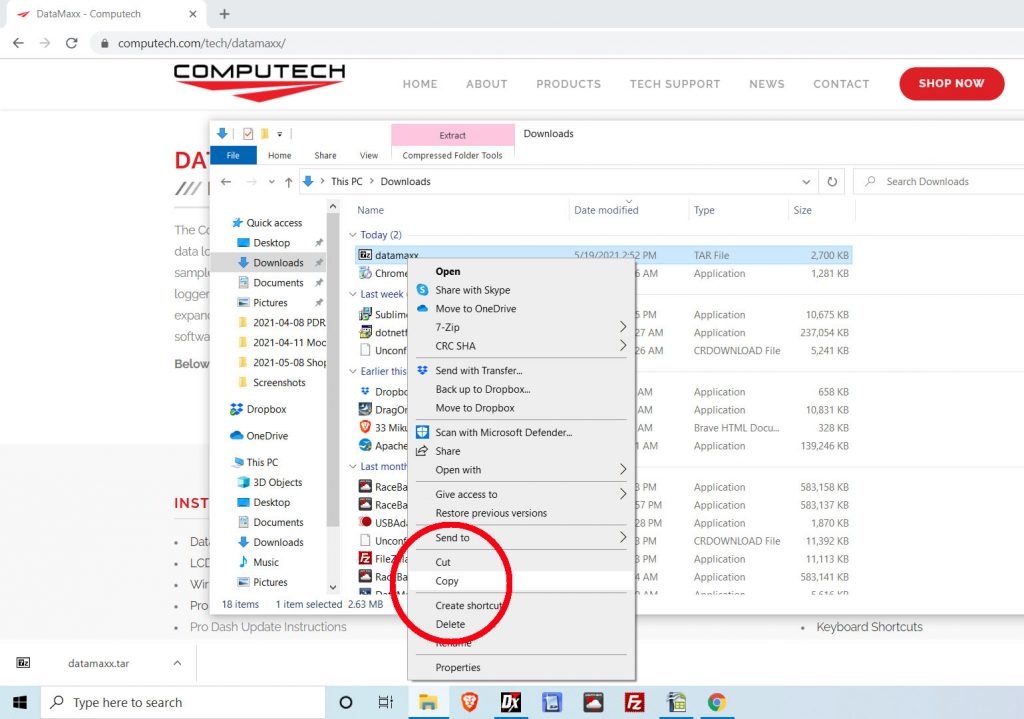Open File Explorer from the taskbar
Screen dimensions: 1024x719
click(x=428, y=703)
